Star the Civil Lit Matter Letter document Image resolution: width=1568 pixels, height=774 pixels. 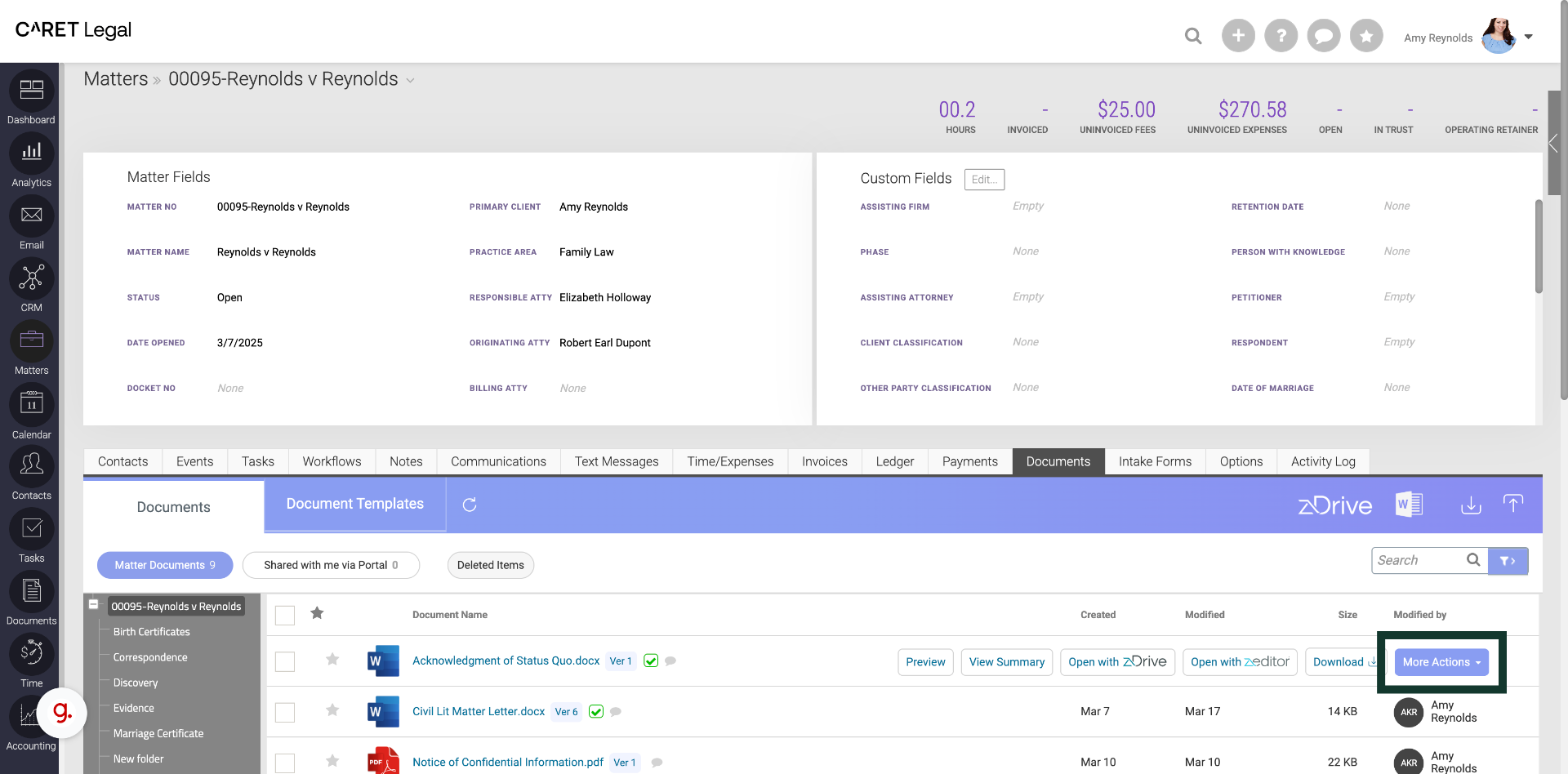coord(332,710)
